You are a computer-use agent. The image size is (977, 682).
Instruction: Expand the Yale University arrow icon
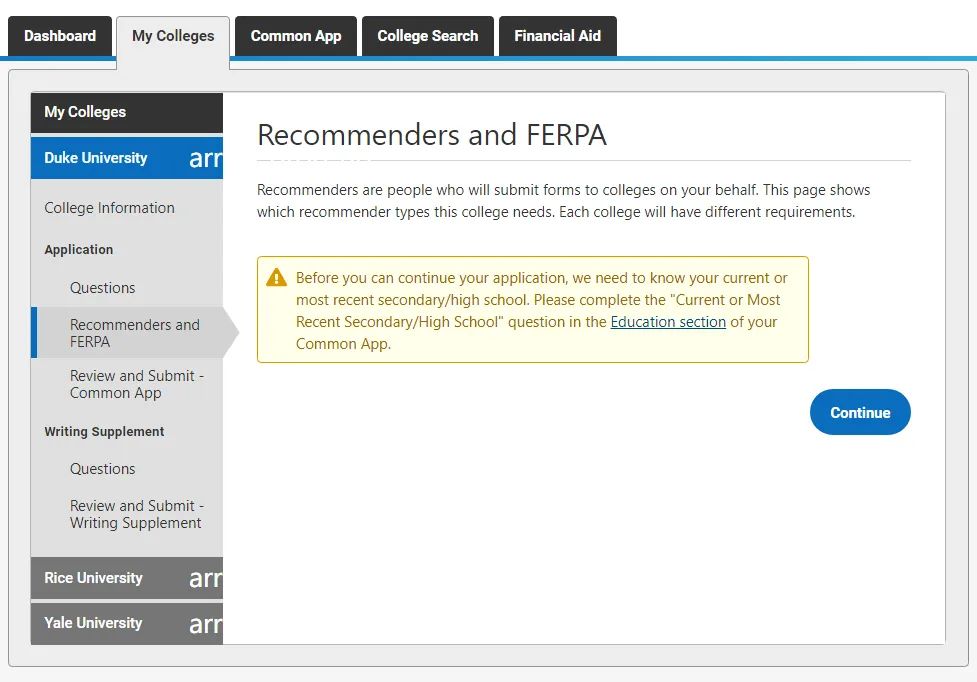point(206,624)
